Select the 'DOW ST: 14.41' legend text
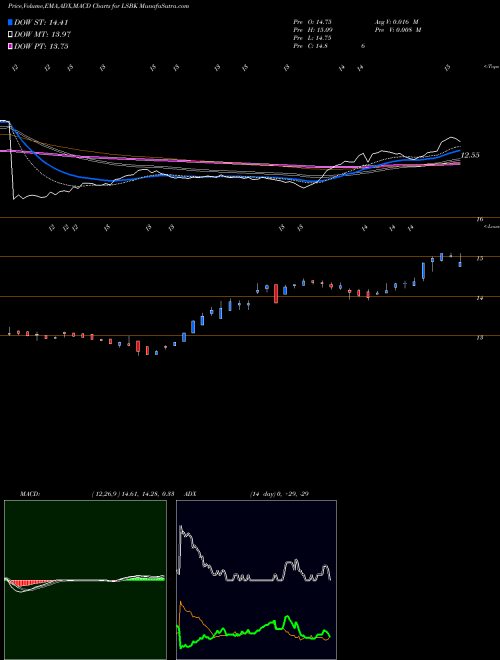500x660 pixels. coord(41,22)
